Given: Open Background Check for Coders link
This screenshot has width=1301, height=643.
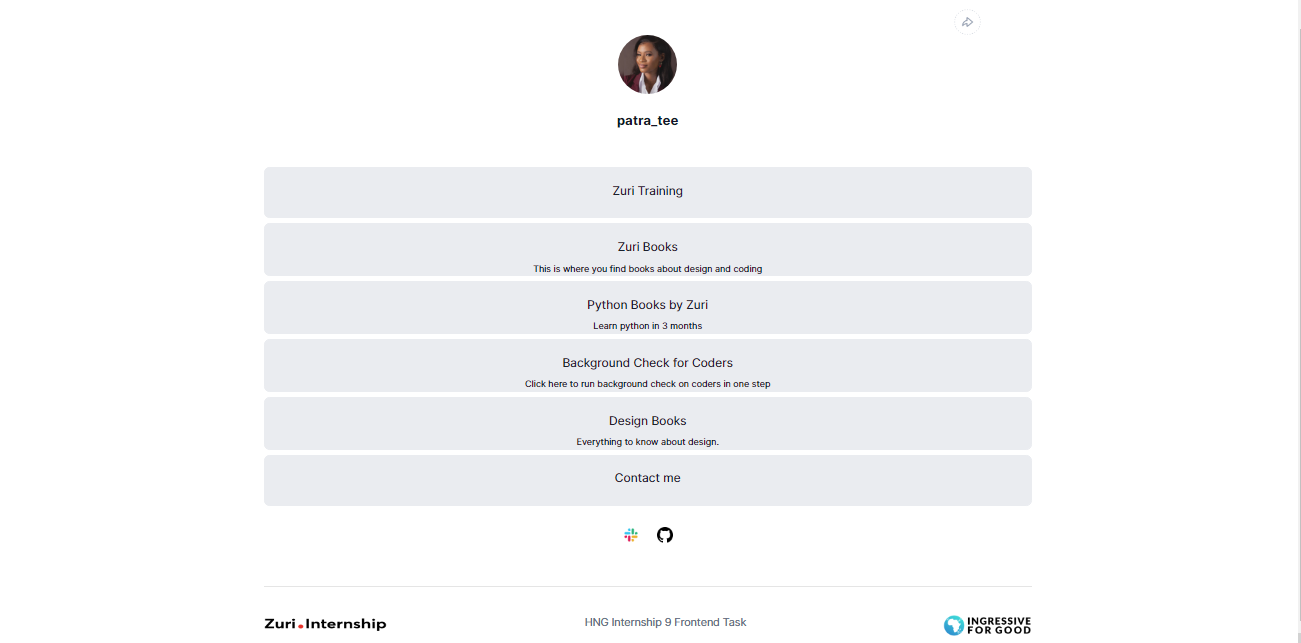Looking at the screenshot, I should [x=647, y=363].
